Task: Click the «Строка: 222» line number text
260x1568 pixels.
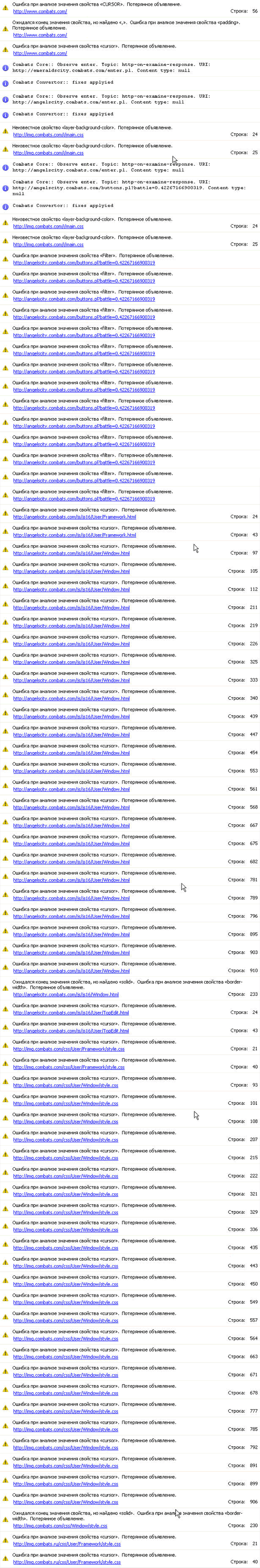Action: coord(243,1176)
